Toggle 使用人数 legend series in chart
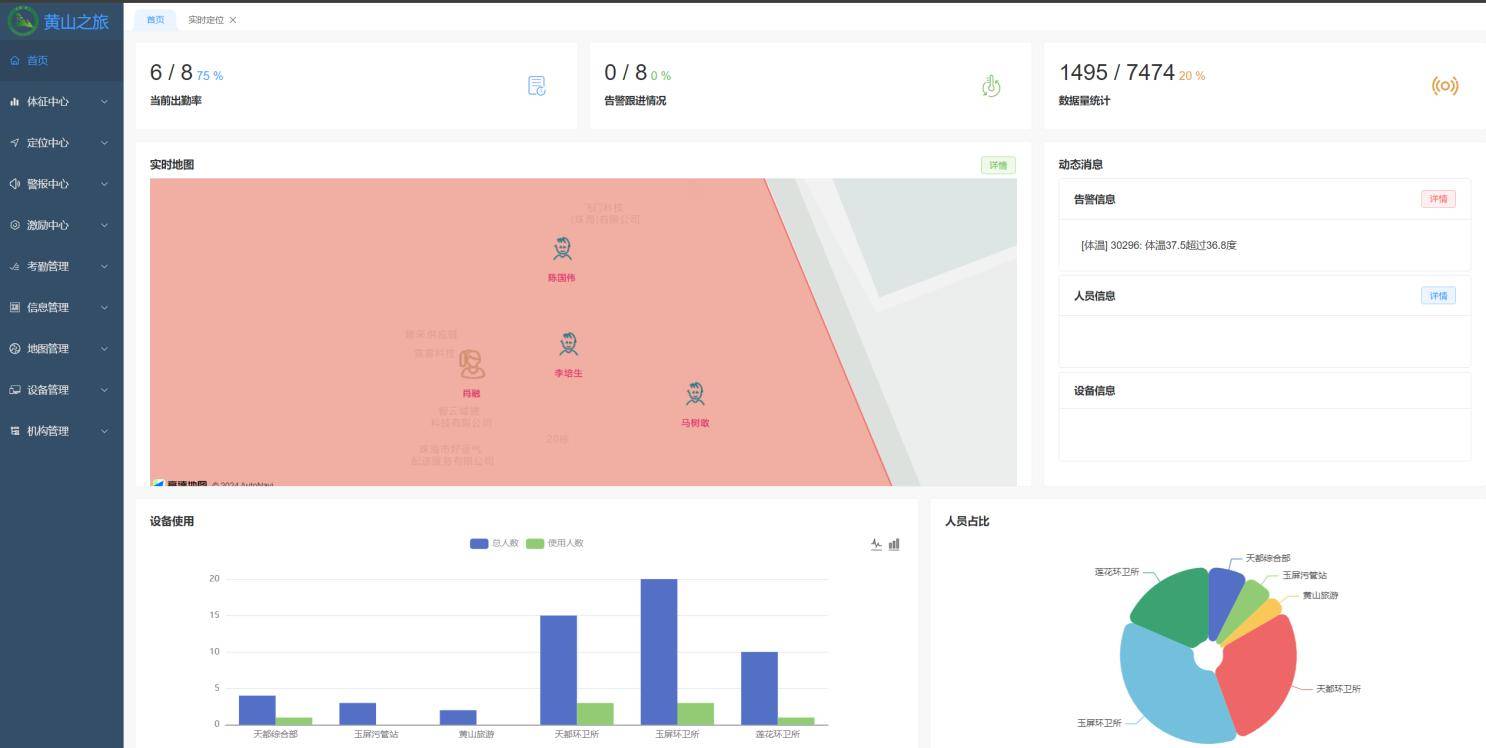The image size is (1486, 748). click(x=554, y=543)
